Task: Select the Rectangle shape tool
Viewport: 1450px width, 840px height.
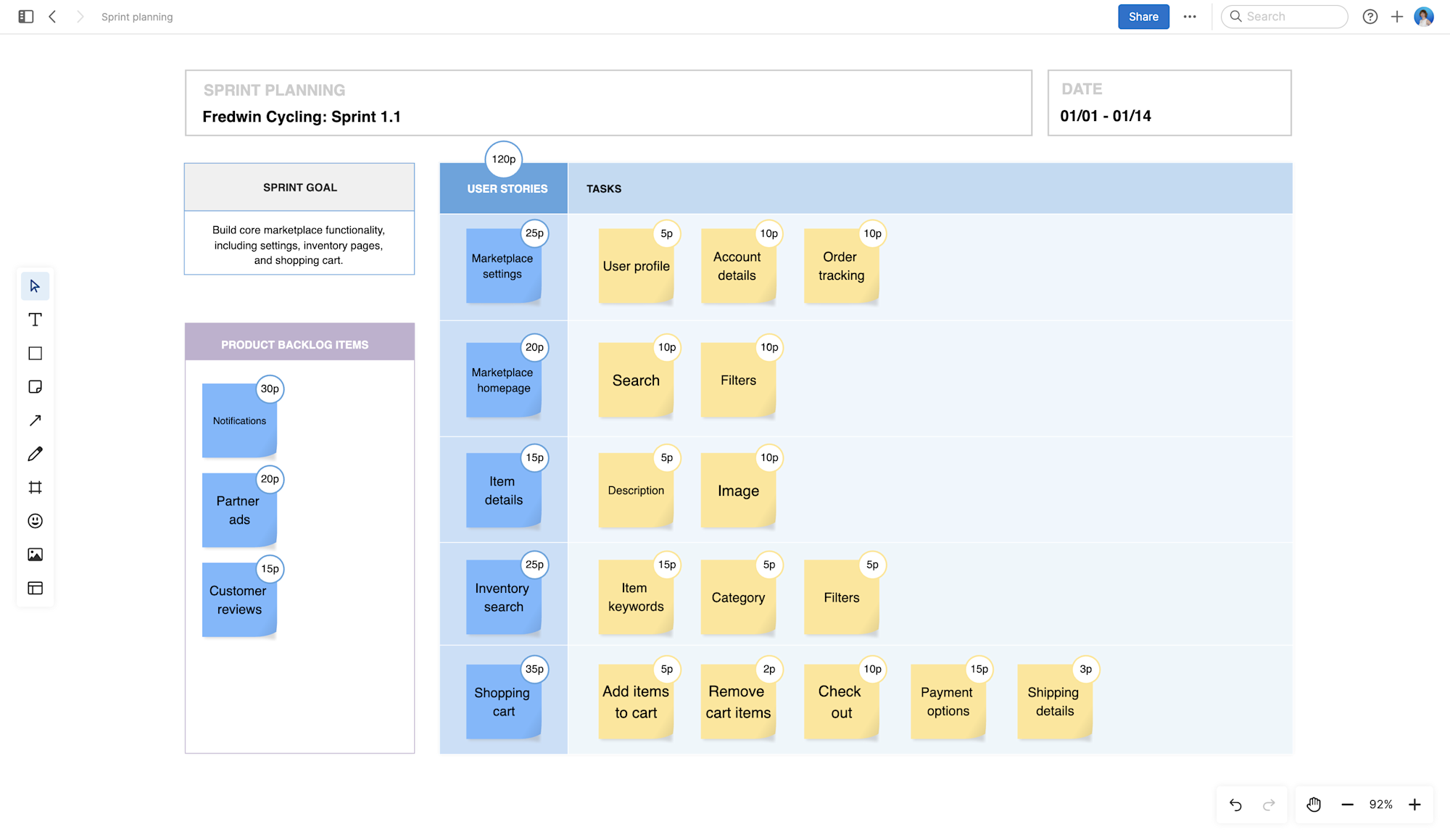Action: point(35,353)
